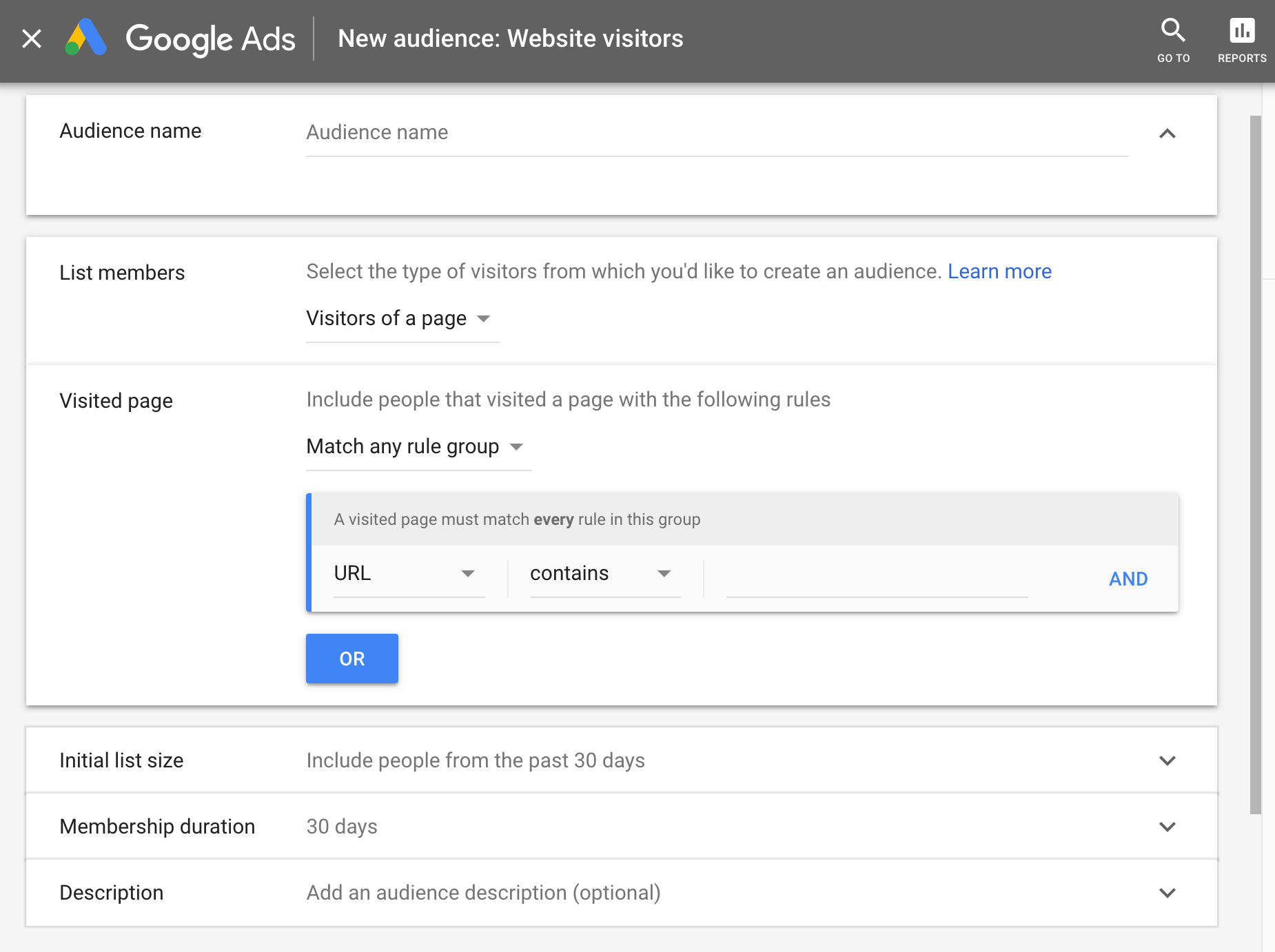The image size is (1275, 952).
Task: Open the URL rule type dropdown
Action: [x=409, y=574]
